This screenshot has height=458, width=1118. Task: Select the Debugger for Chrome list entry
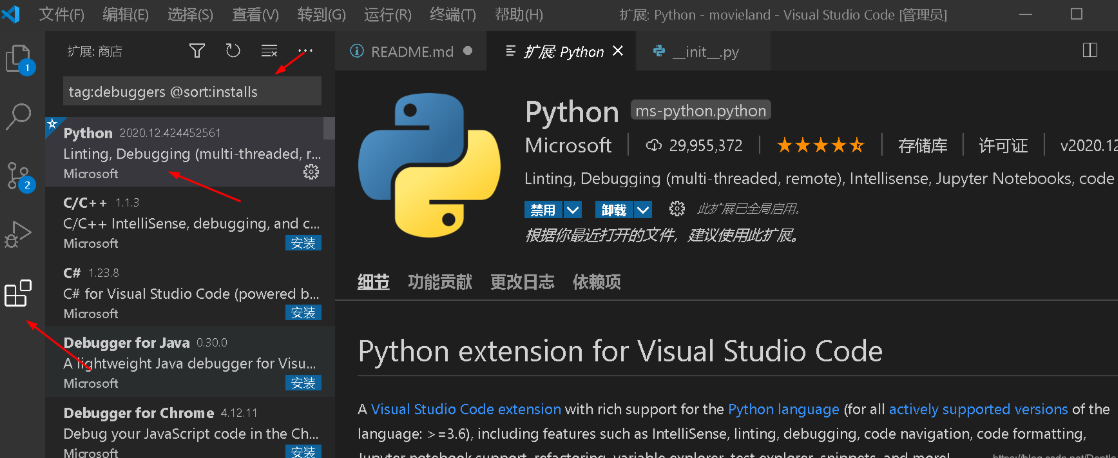(x=190, y=428)
